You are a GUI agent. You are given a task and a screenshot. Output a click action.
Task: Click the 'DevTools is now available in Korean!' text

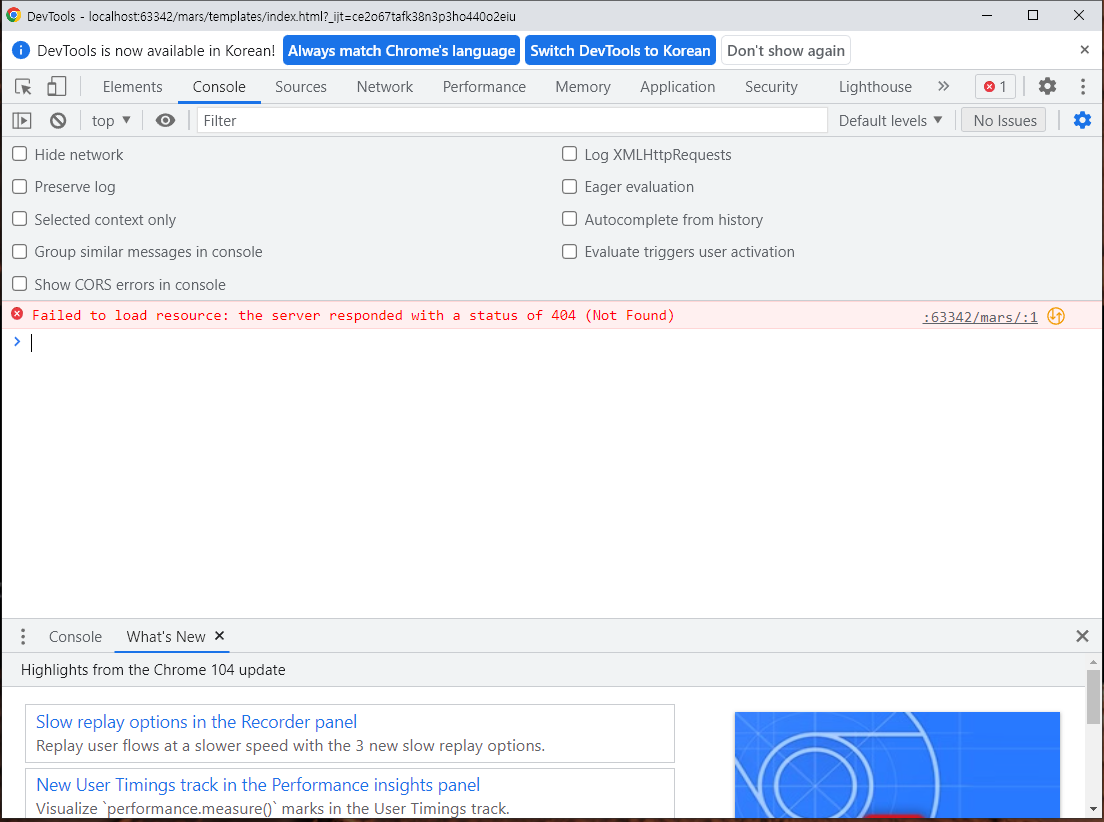pyautogui.click(x=156, y=50)
